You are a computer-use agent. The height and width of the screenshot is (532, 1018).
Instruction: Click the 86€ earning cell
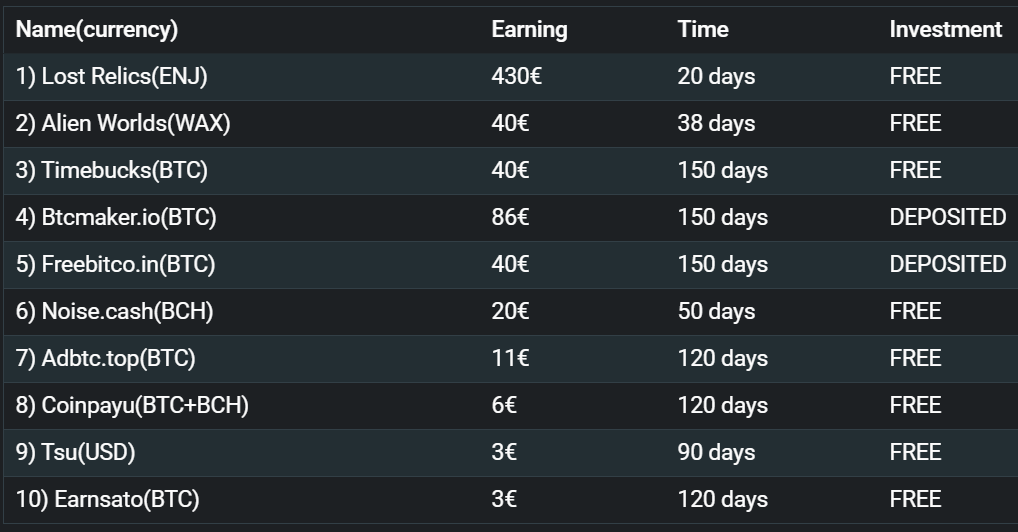coord(510,217)
